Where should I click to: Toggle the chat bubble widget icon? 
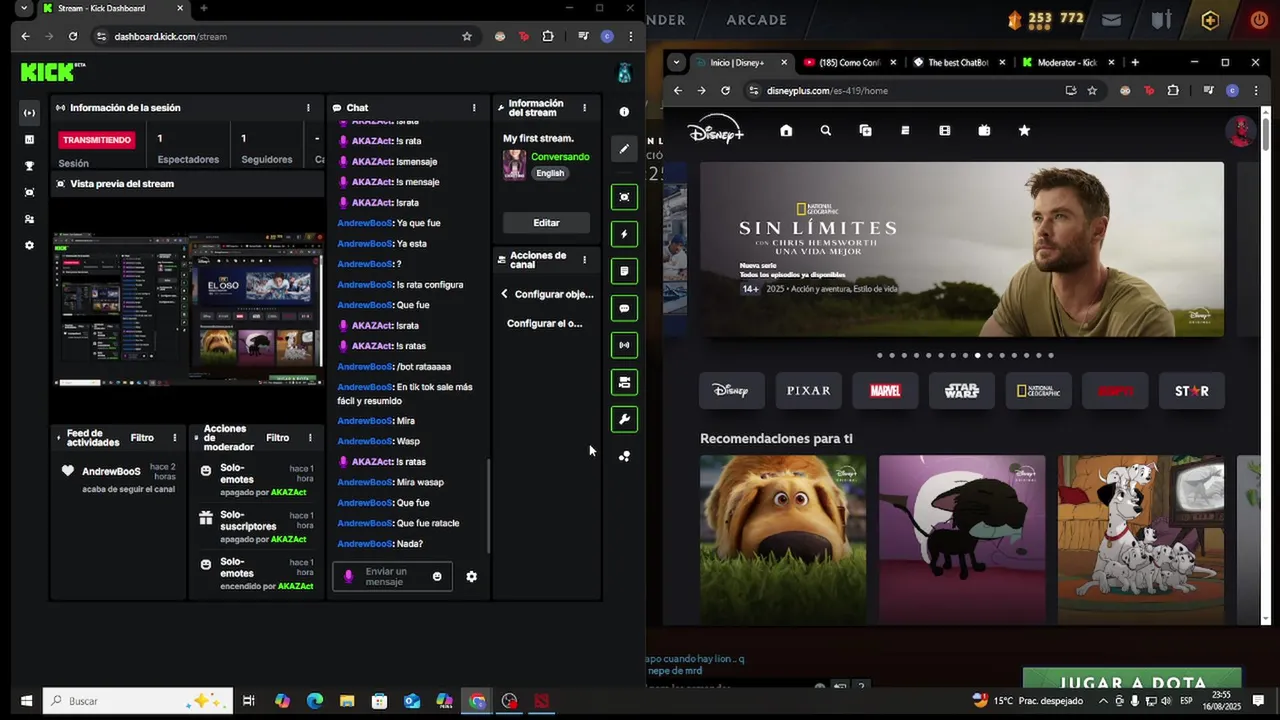click(624, 308)
